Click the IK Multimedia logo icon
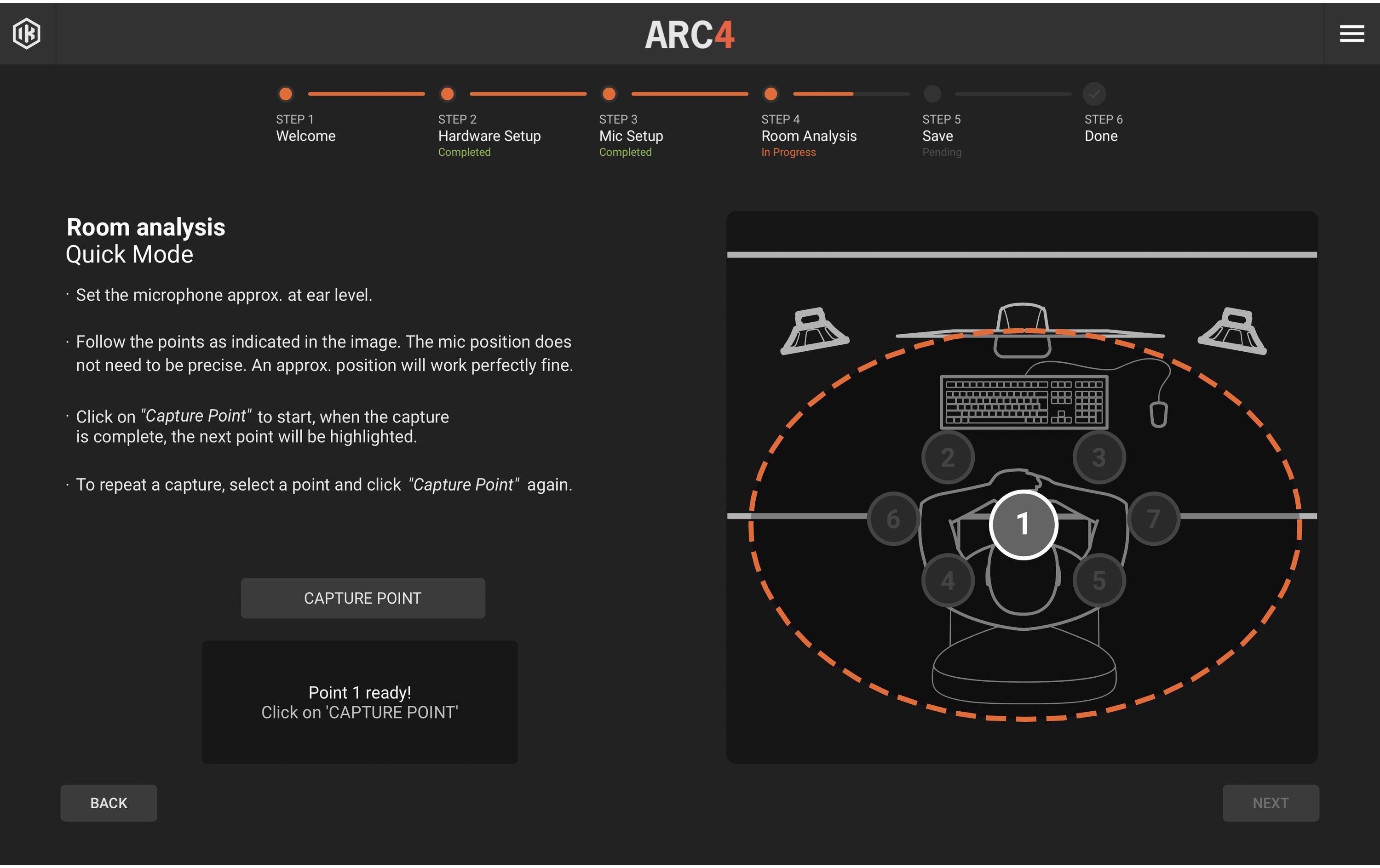This screenshot has height=868, width=1380. [26, 32]
